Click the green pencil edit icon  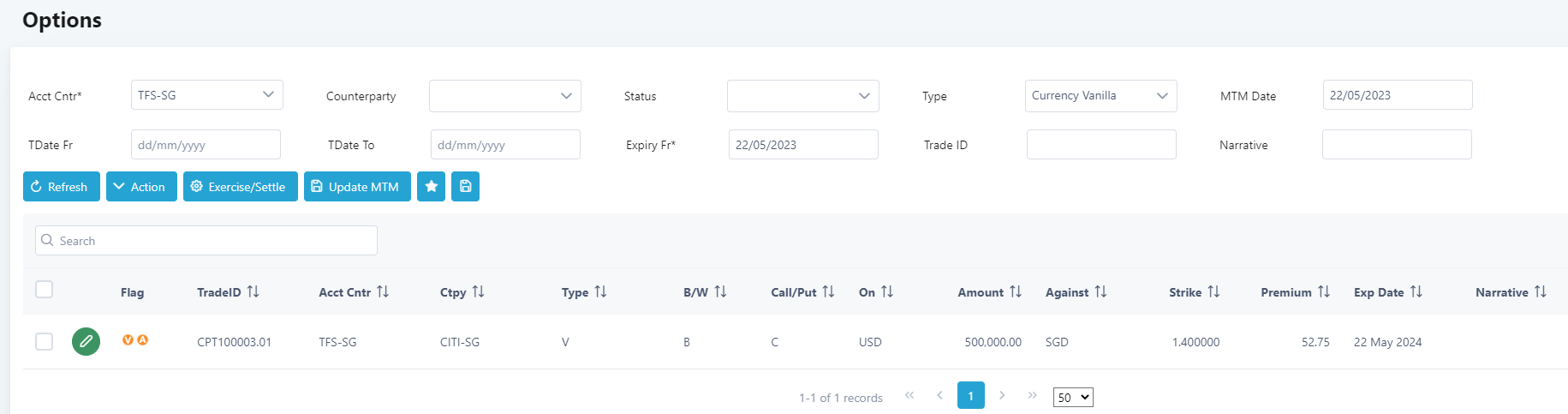86,342
